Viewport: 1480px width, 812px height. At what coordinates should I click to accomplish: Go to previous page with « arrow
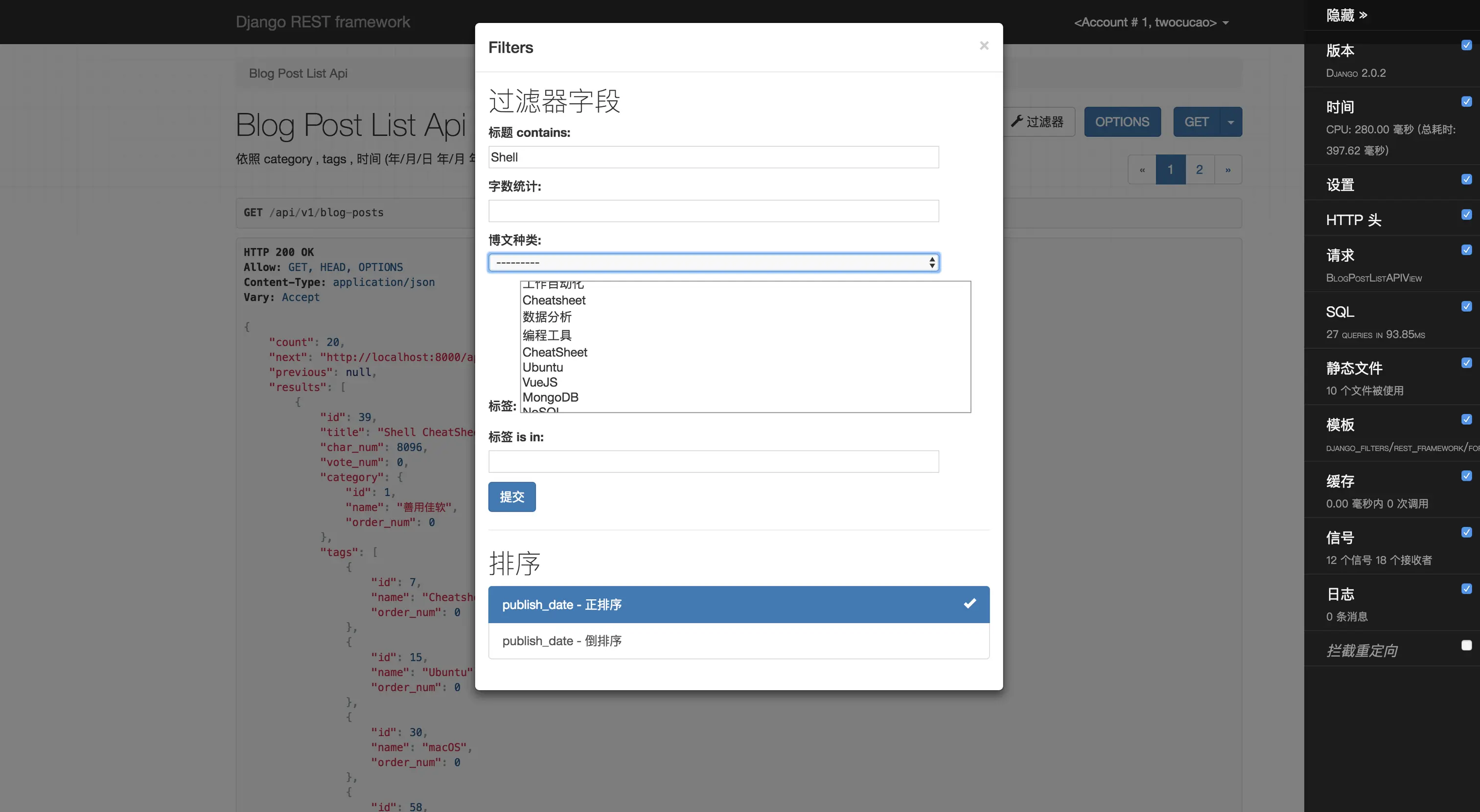point(1142,170)
